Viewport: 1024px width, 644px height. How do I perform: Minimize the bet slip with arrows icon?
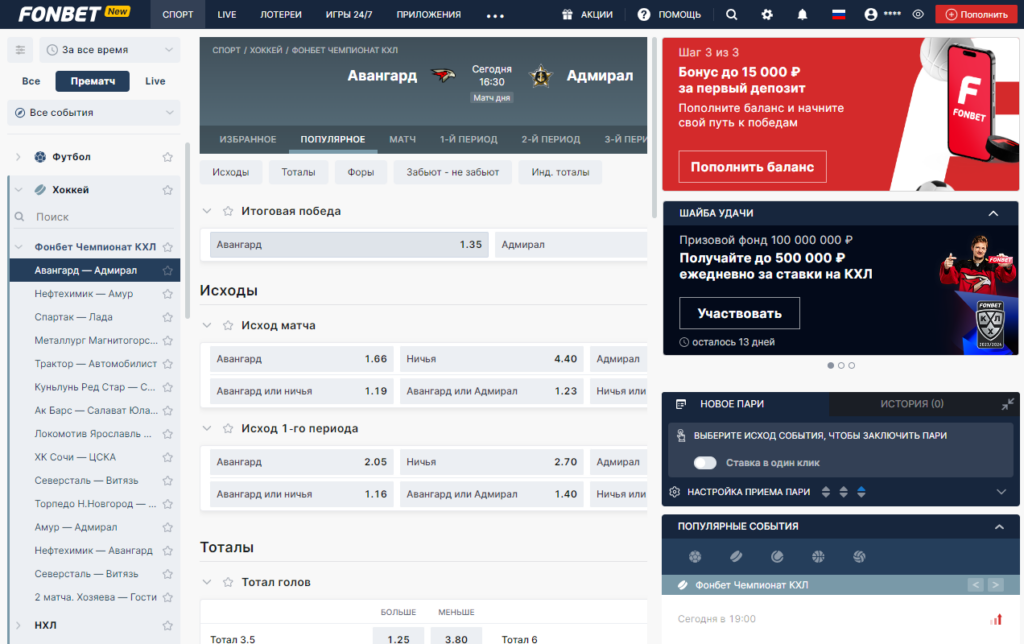(1008, 404)
